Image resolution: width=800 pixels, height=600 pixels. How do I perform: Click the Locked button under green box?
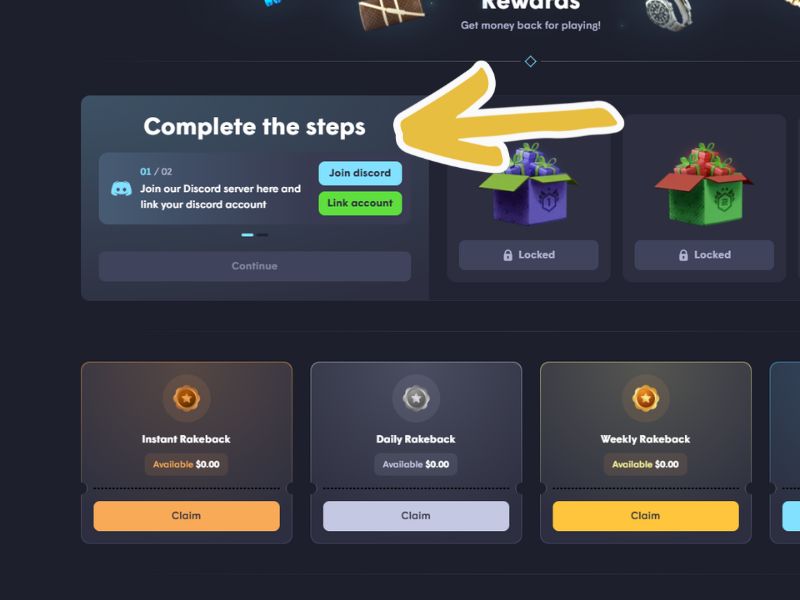pyautogui.click(x=704, y=255)
